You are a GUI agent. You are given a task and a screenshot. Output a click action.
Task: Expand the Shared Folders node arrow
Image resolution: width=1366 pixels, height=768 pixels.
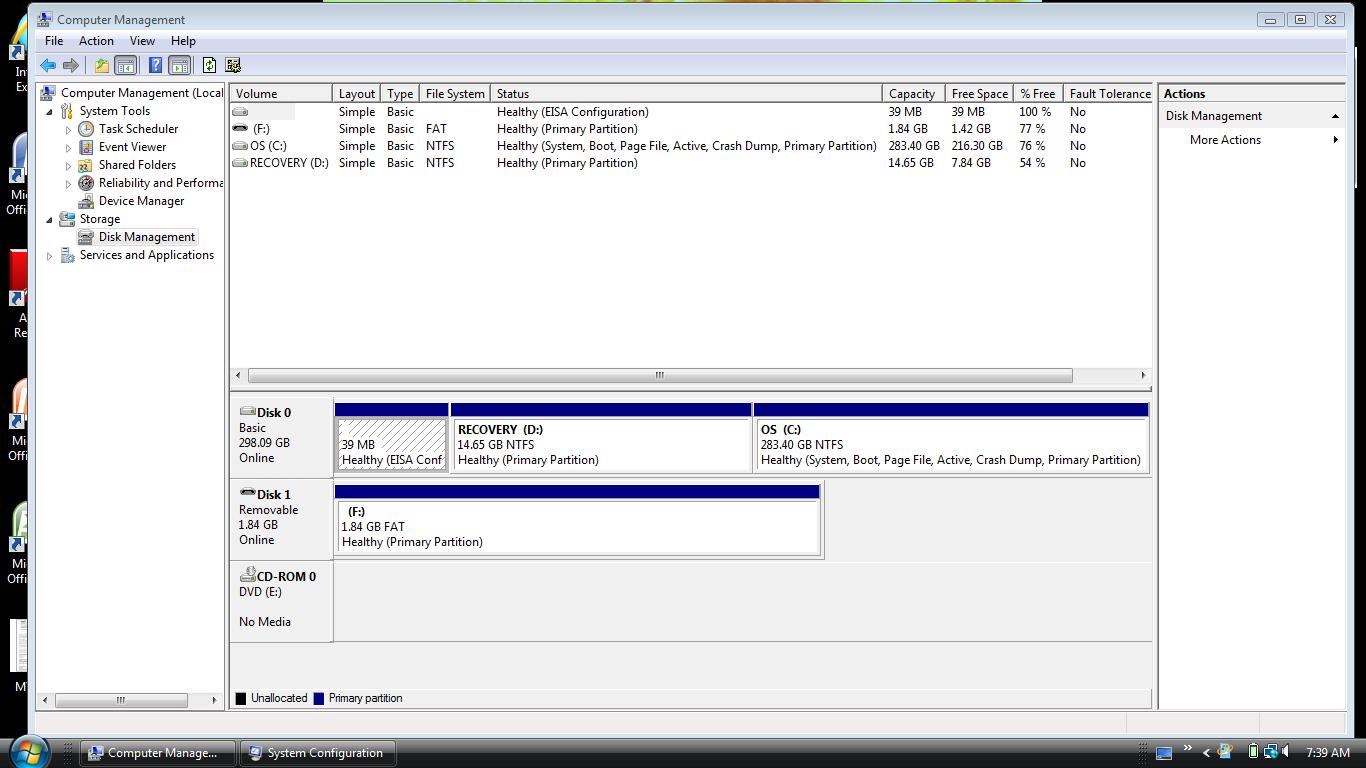68,165
